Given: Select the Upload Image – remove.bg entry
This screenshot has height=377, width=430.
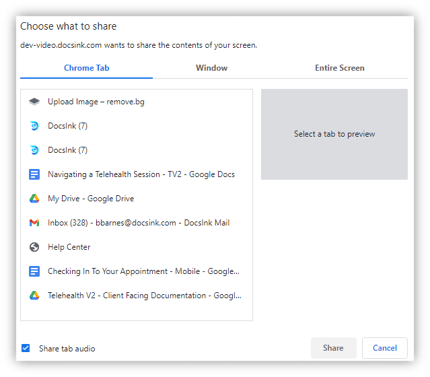Looking at the screenshot, I should pos(136,102).
